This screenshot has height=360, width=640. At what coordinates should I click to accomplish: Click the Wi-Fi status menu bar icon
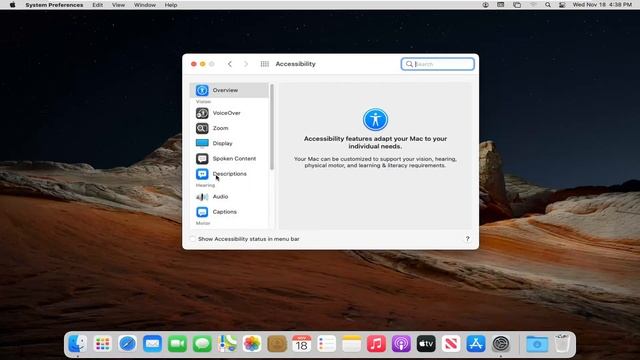[533, 5]
